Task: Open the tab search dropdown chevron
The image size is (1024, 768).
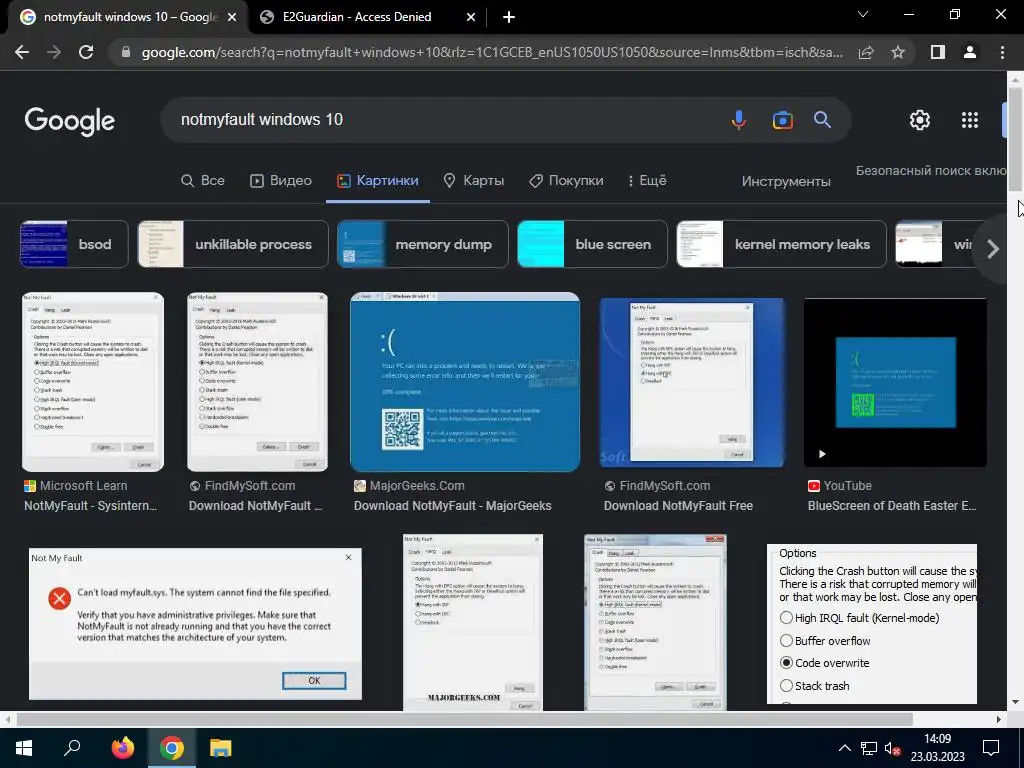Action: click(x=863, y=14)
